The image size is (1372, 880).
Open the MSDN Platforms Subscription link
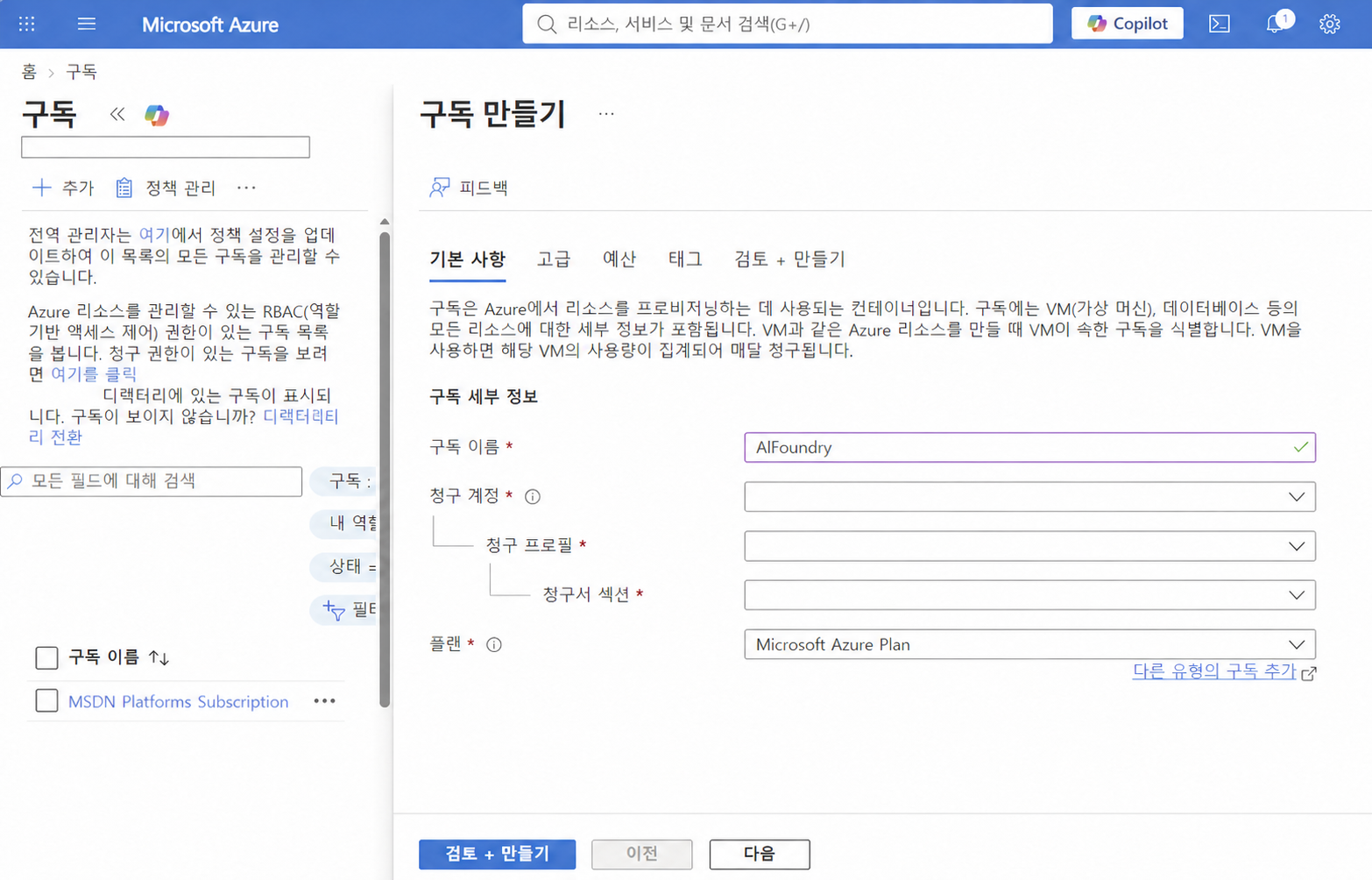pyautogui.click(x=178, y=702)
